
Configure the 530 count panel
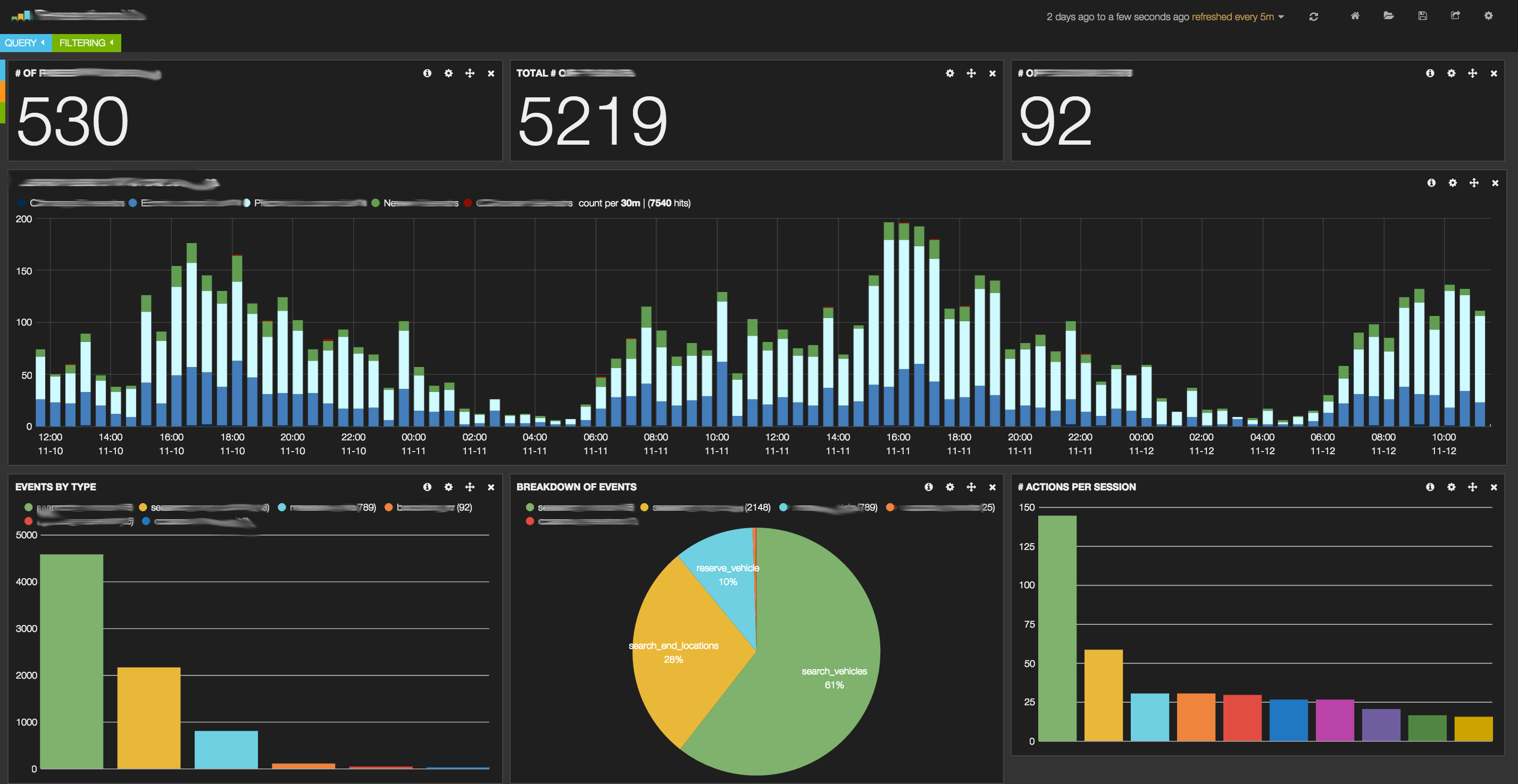[x=448, y=73]
